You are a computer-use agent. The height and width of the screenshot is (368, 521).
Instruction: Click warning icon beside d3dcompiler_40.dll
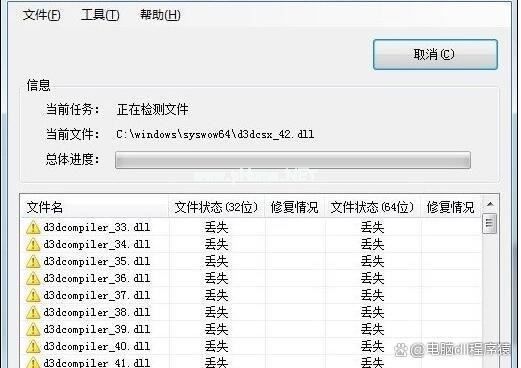pyautogui.click(x=33, y=347)
